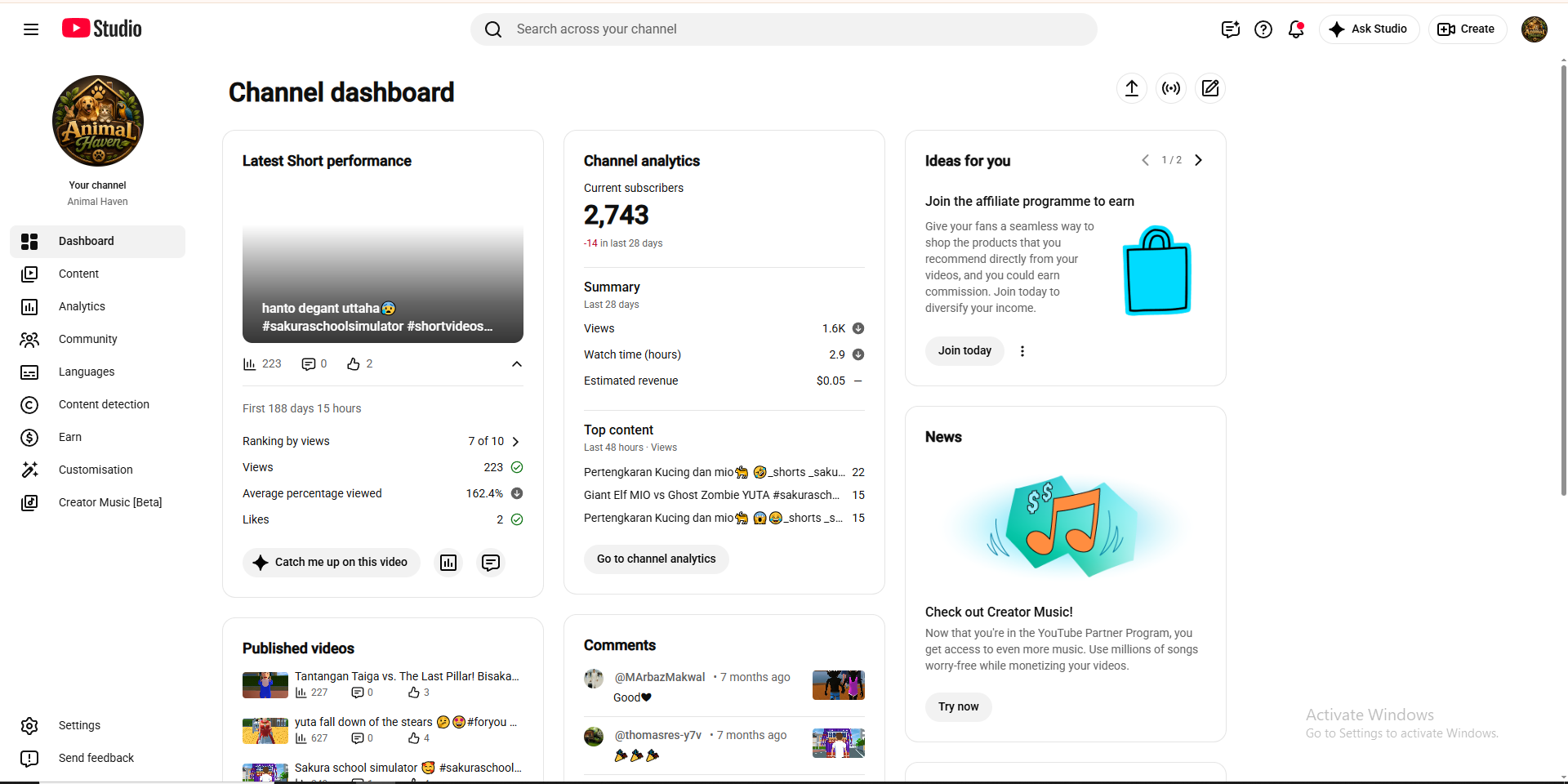
Task: Click the YouTube Studio logo
Action: tap(102, 29)
